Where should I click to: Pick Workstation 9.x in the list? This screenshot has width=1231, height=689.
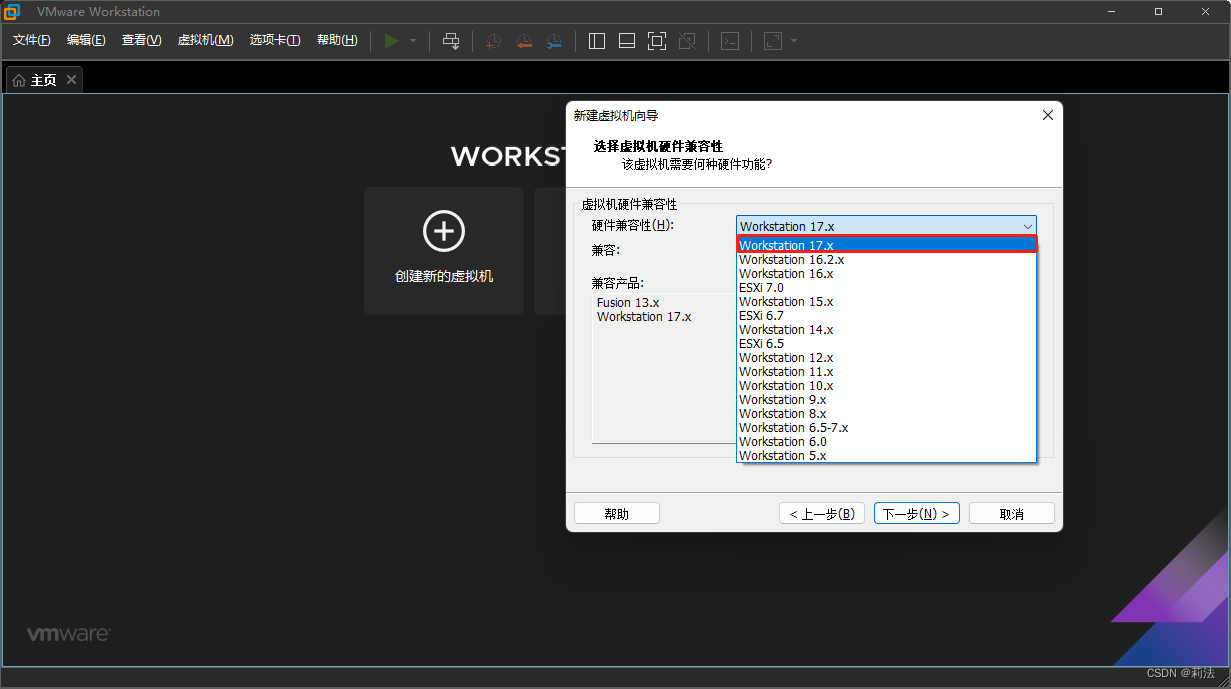tap(886, 399)
